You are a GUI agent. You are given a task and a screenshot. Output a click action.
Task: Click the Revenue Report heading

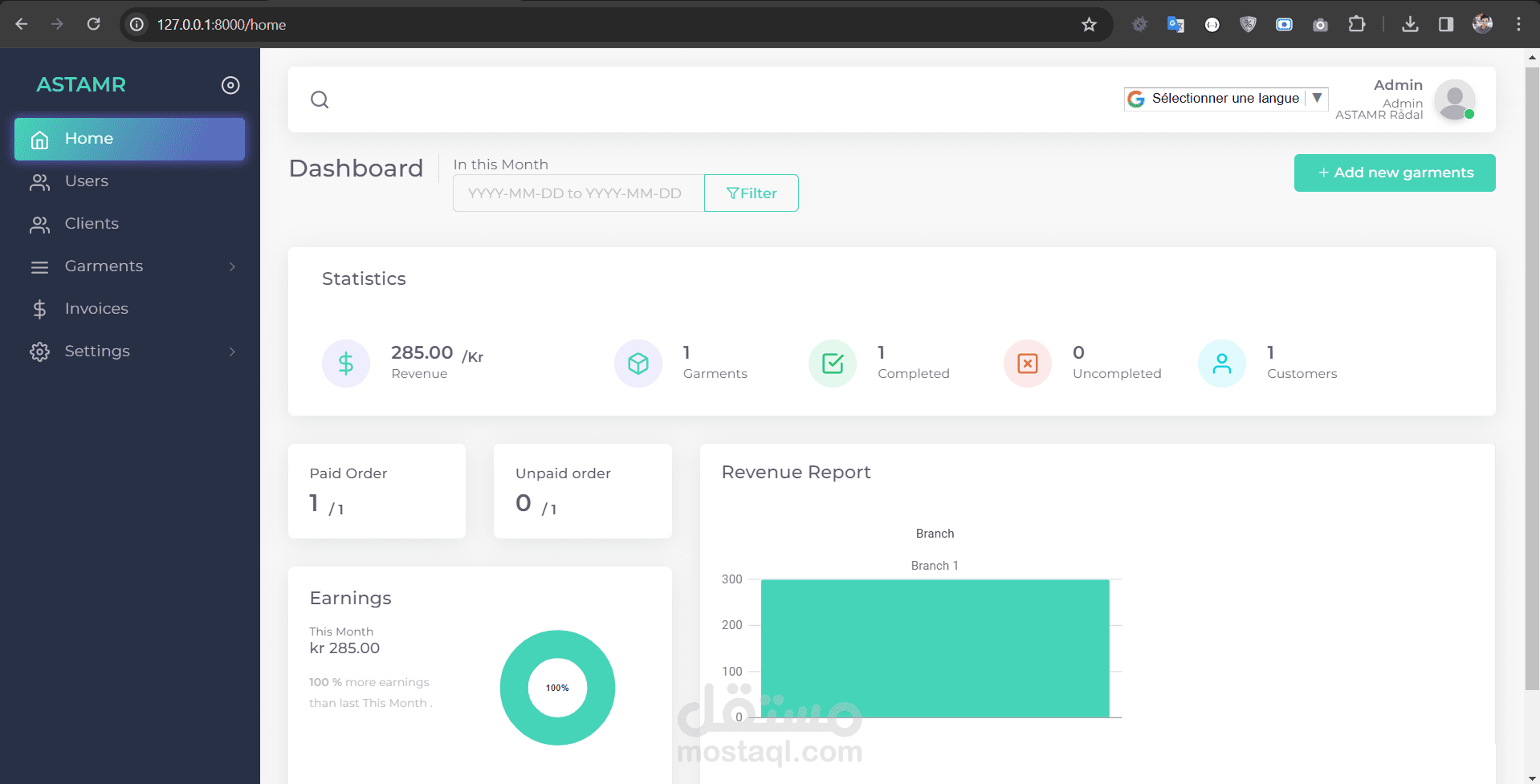(796, 473)
